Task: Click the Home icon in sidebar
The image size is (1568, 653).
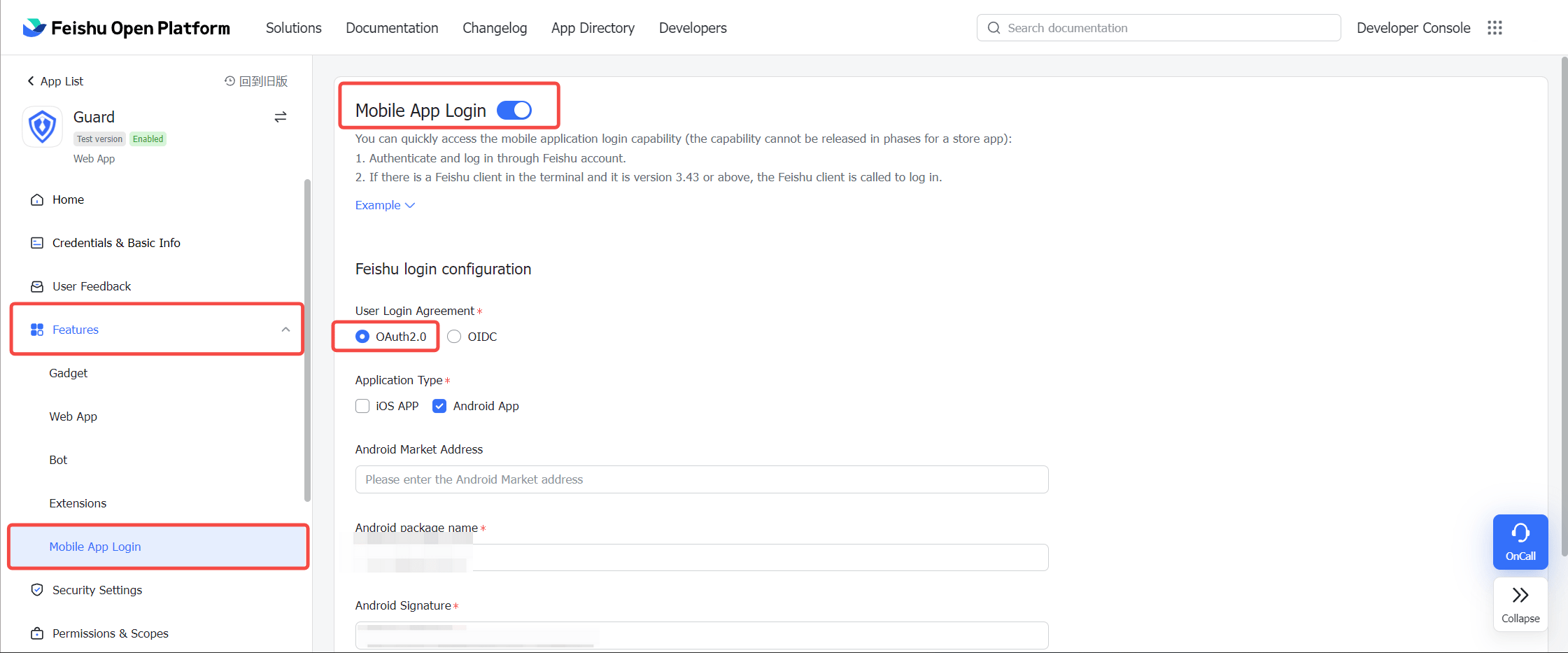Action: click(37, 200)
